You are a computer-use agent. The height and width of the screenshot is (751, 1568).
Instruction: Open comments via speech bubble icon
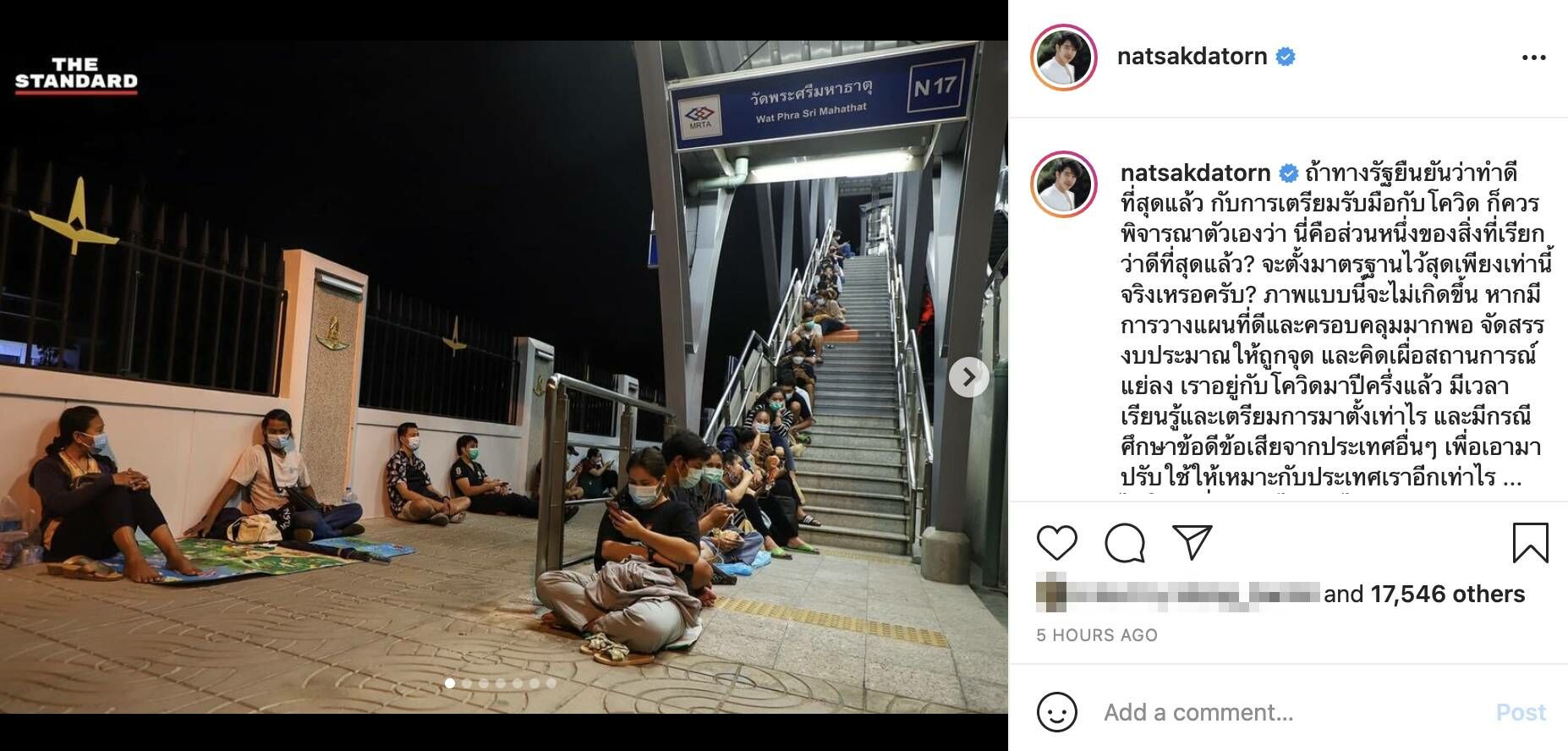(1125, 543)
